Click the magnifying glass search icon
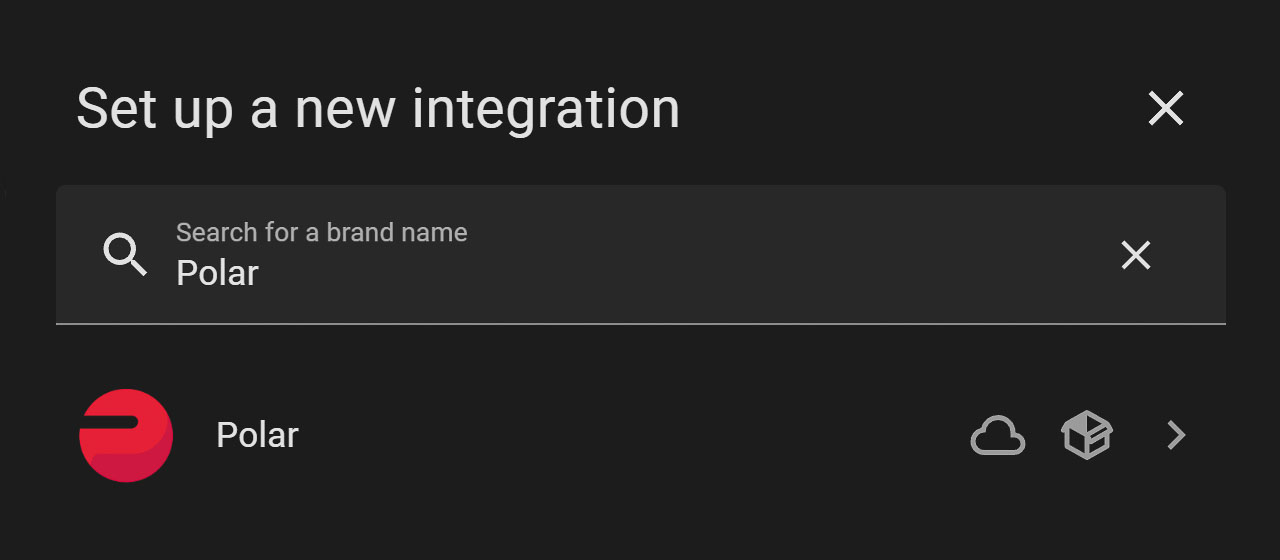Viewport: 1280px width, 560px height. click(x=125, y=256)
